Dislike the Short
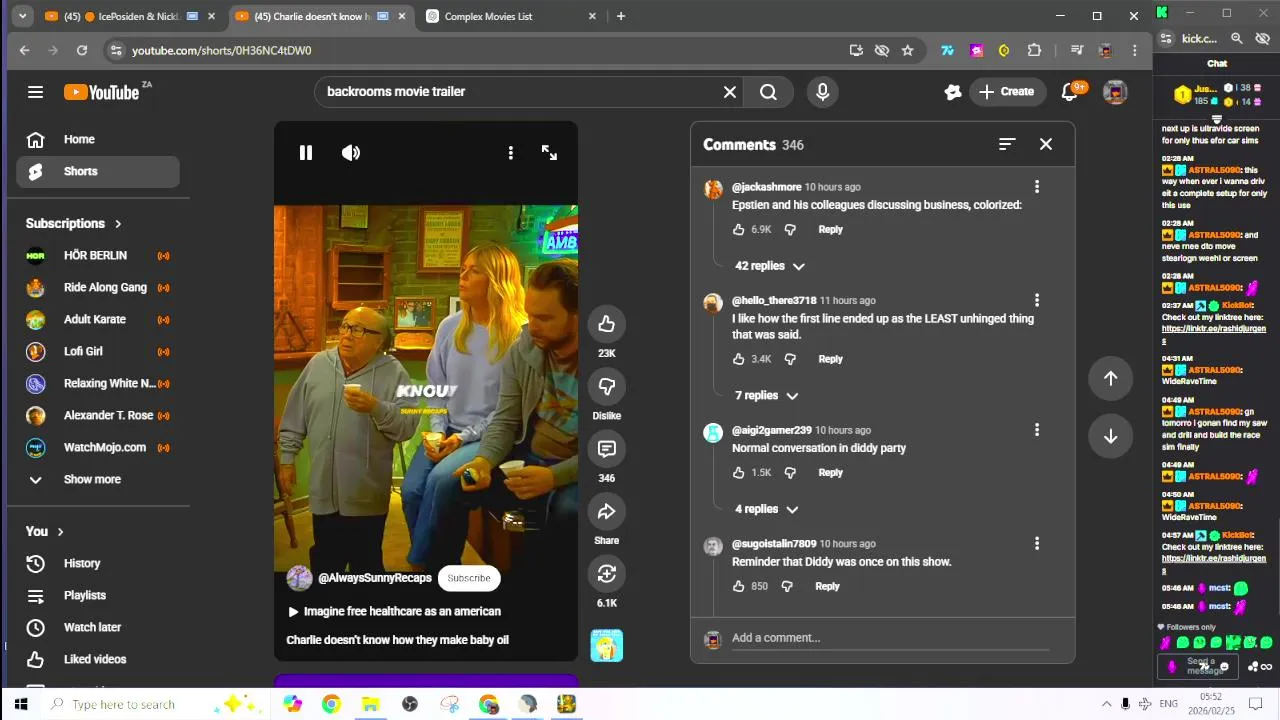This screenshot has width=1280, height=720. [606, 386]
